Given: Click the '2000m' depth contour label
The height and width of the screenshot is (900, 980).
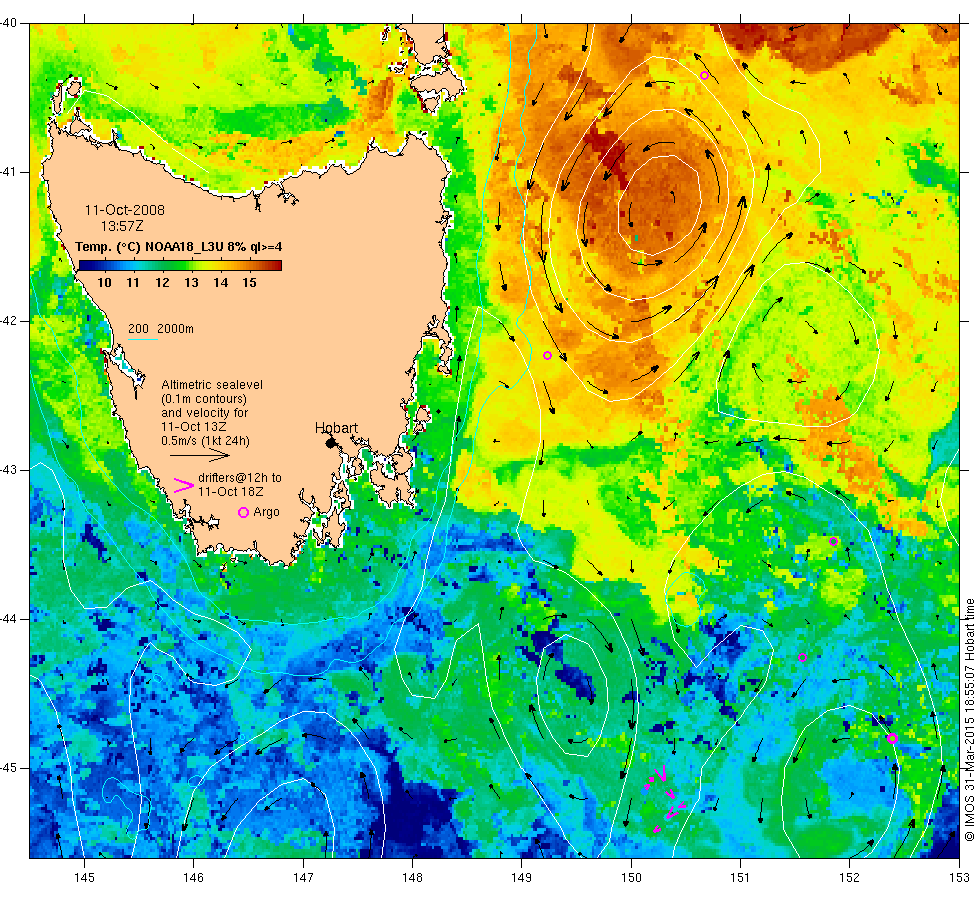Looking at the screenshot, I should click(x=176, y=329).
